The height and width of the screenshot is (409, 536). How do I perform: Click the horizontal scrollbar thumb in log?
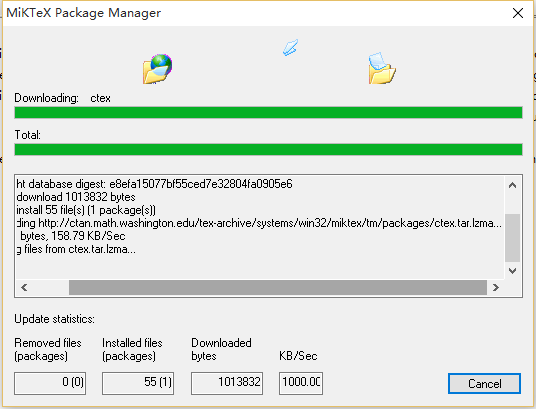click(x=278, y=288)
